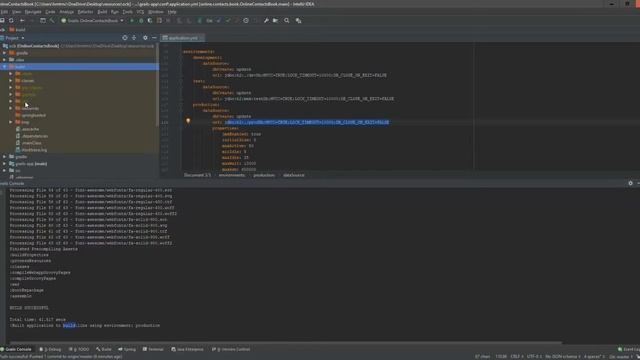Open the Build tool window tab

point(104,349)
